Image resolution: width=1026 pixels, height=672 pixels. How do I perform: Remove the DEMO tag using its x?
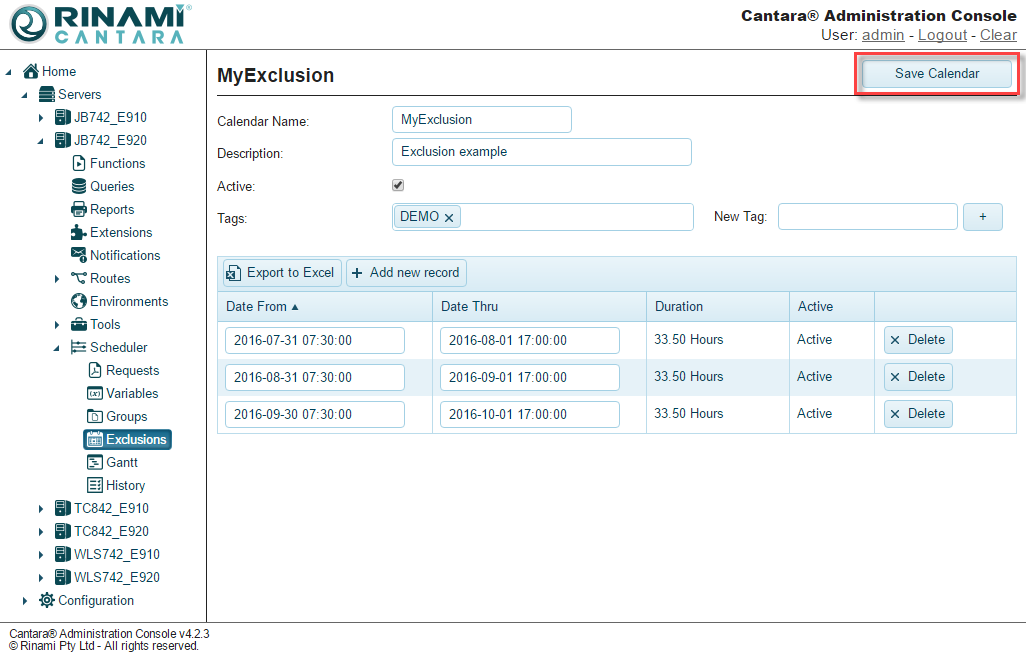click(x=449, y=217)
